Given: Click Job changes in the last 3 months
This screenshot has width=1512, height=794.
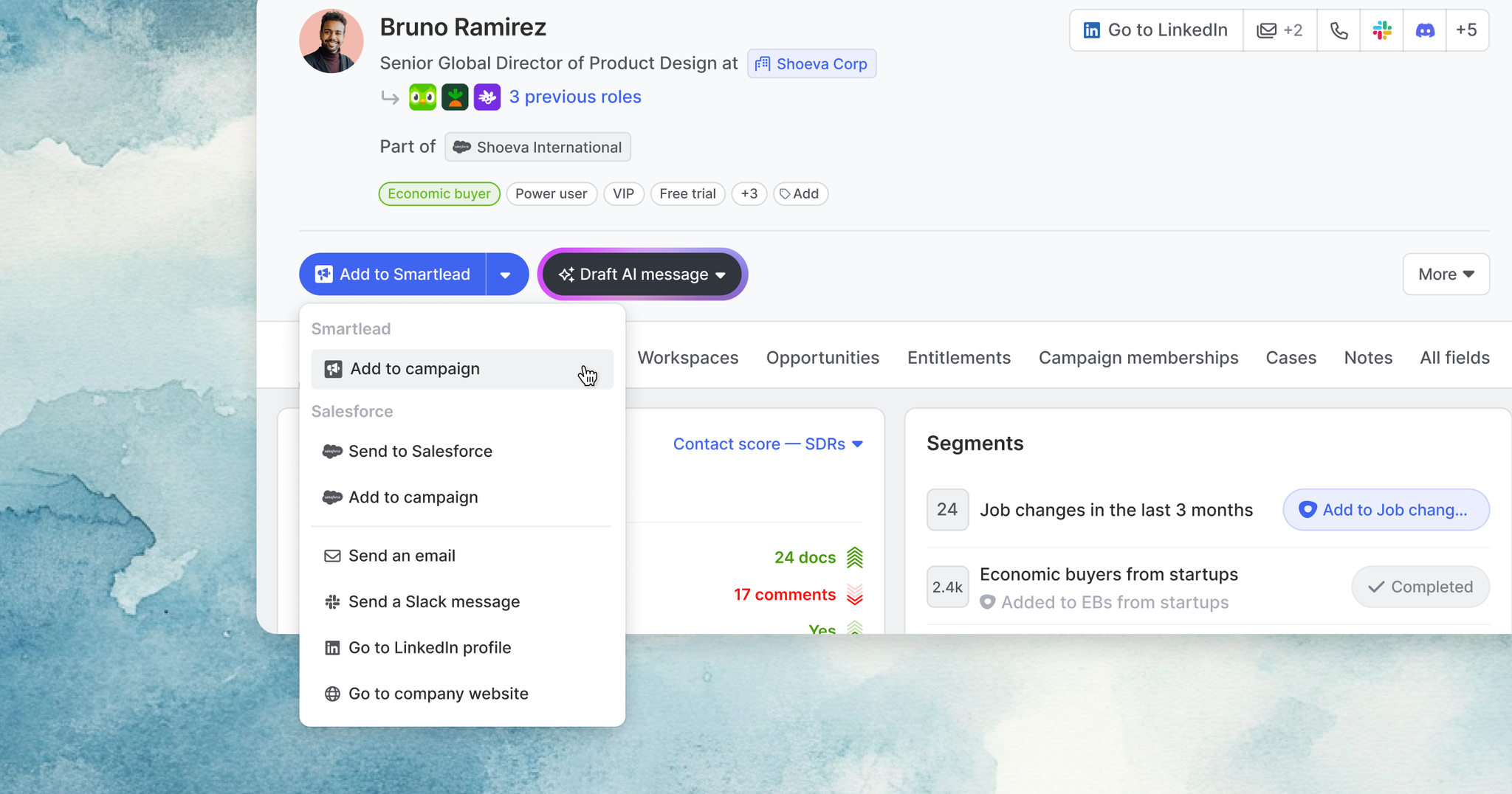Looking at the screenshot, I should [1116, 510].
